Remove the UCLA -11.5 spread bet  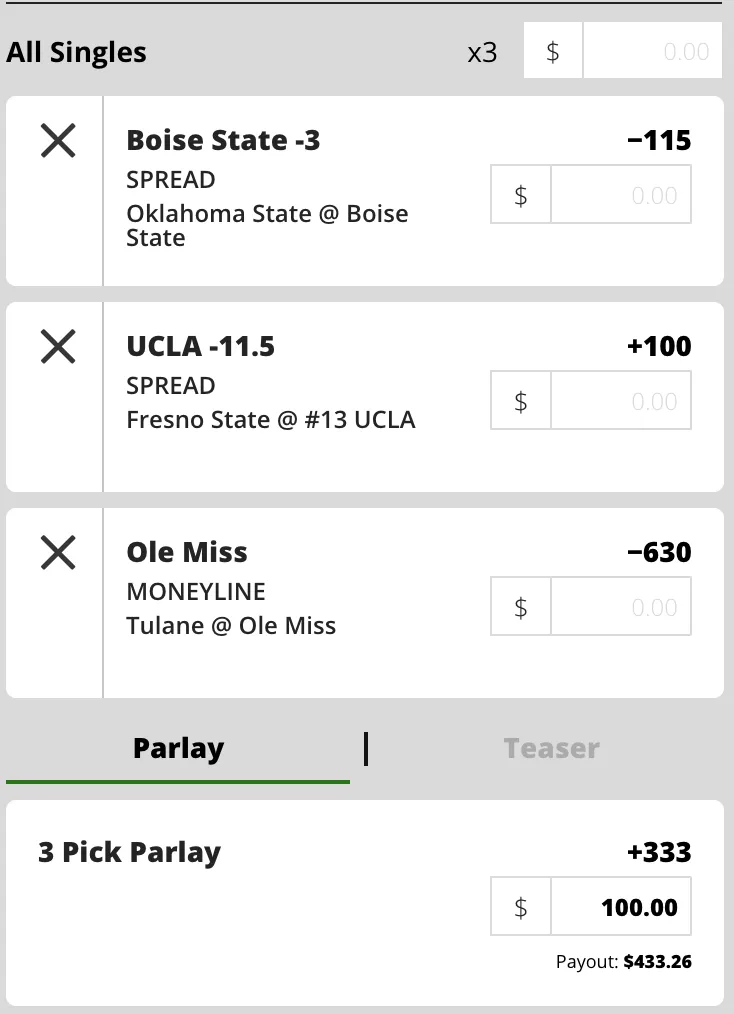(58, 347)
